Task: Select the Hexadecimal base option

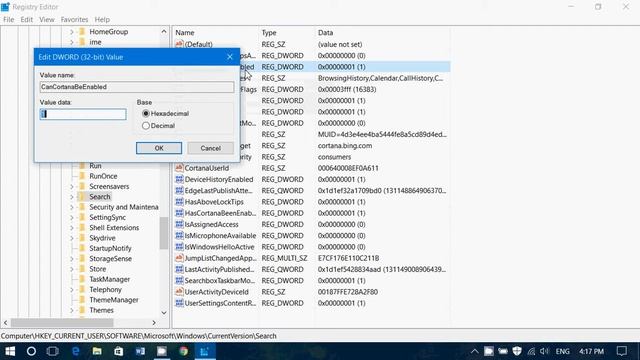Action: point(146,113)
